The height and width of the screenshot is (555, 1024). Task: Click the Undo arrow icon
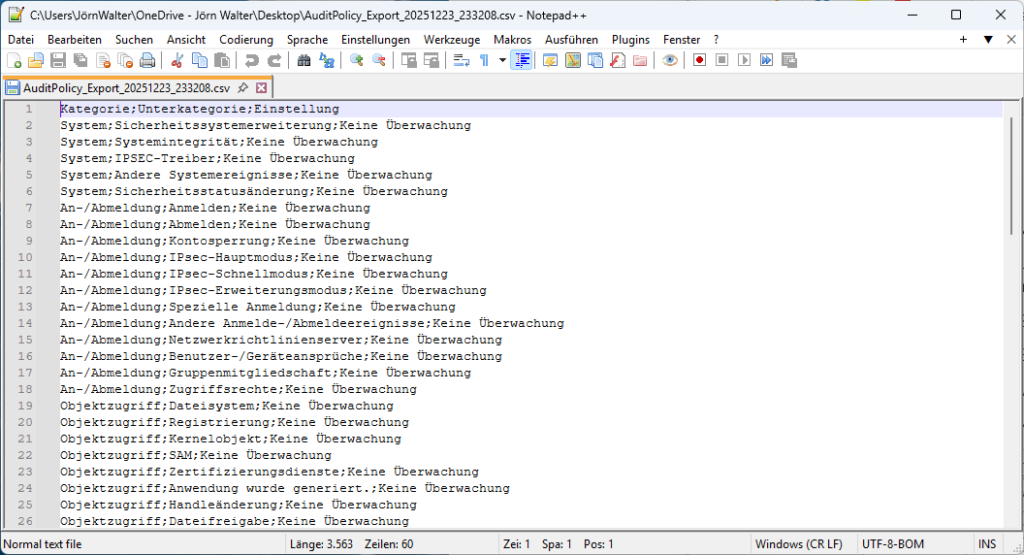click(x=251, y=61)
